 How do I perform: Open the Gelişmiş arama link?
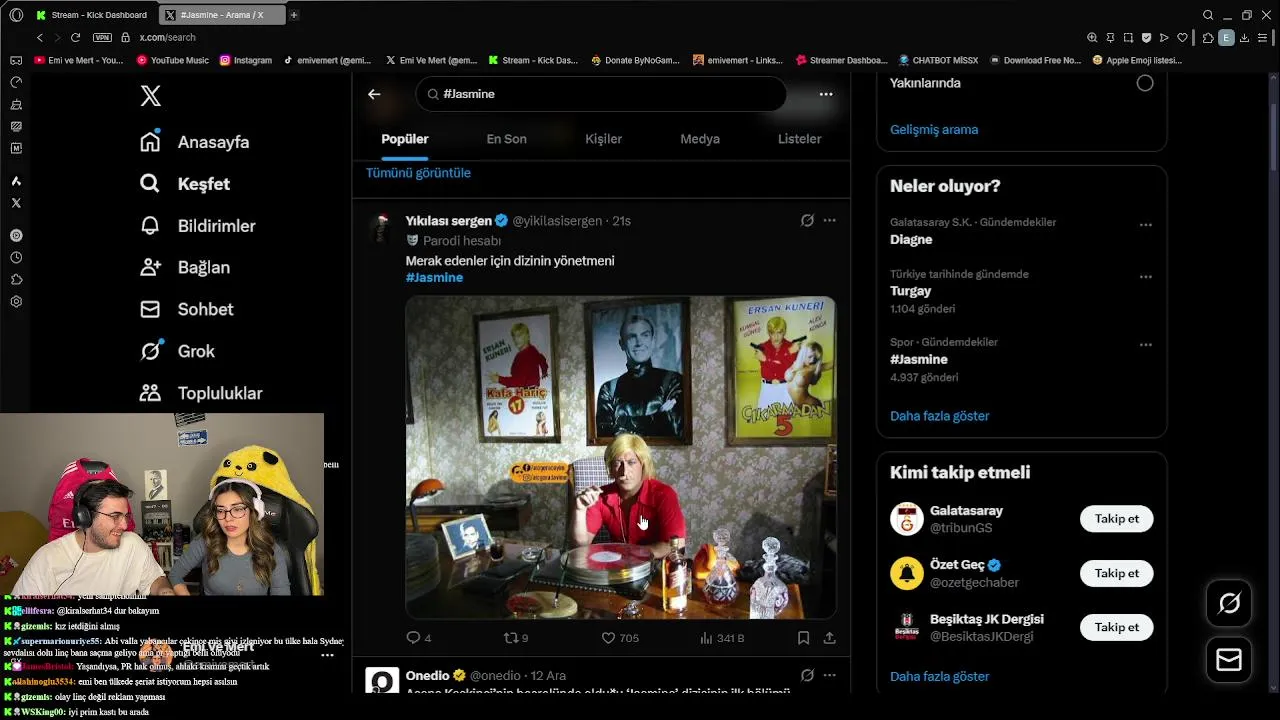click(934, 129)
